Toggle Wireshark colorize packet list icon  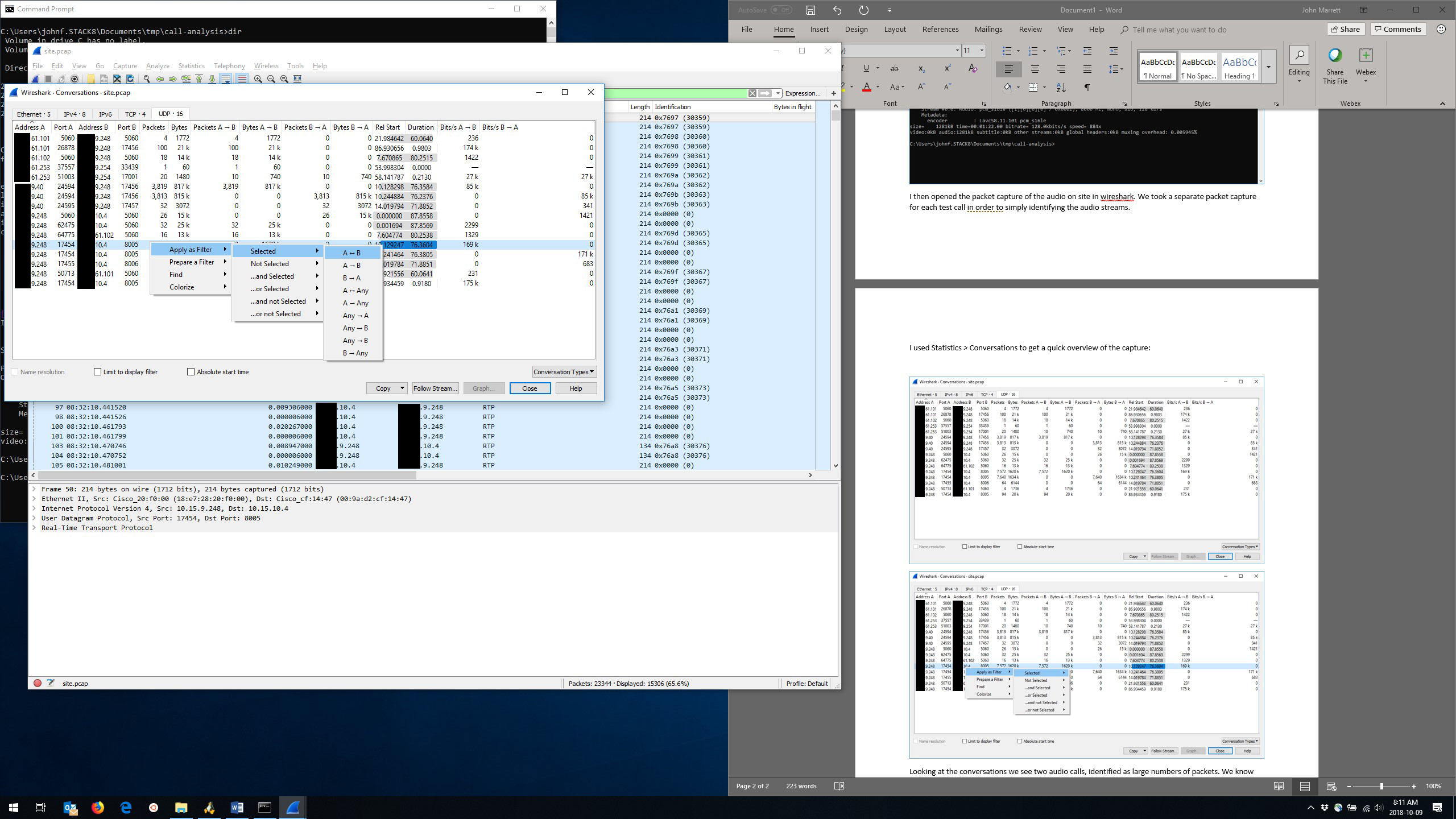242,79
